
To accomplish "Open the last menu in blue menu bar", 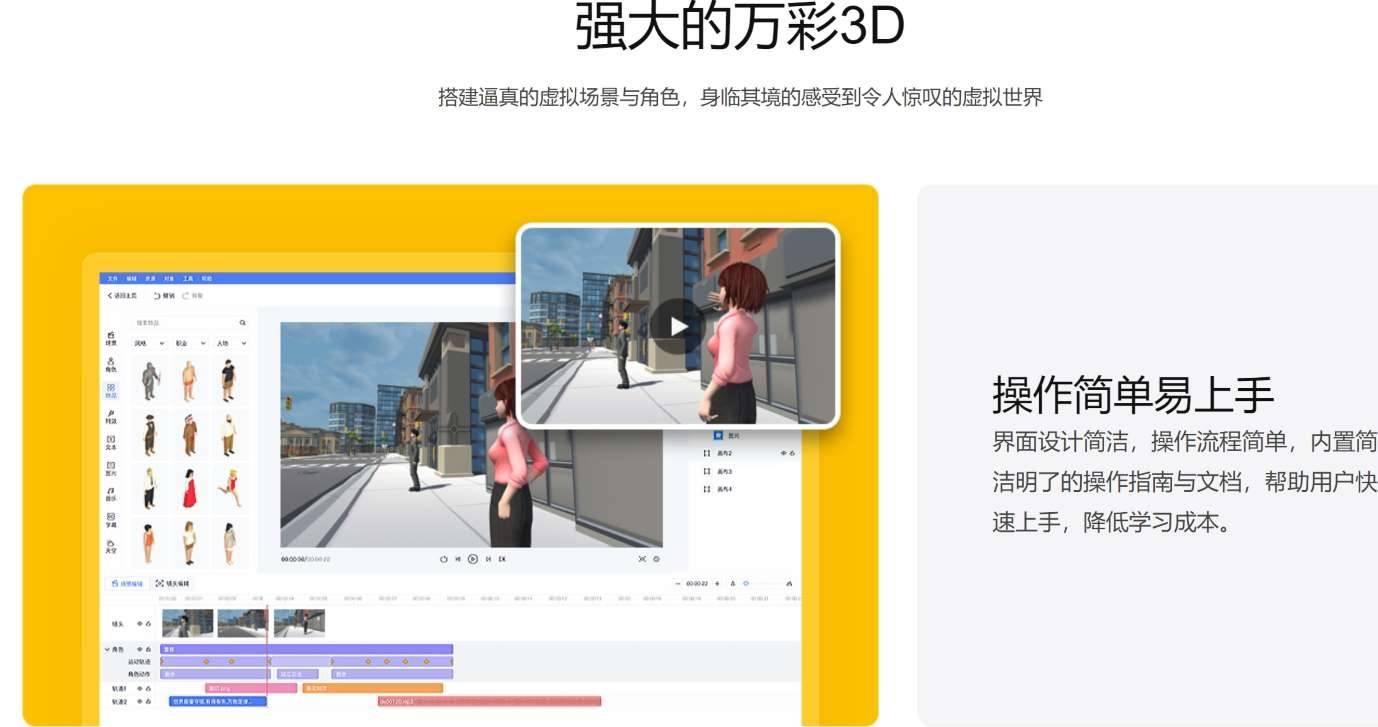I will pos(206,278).
